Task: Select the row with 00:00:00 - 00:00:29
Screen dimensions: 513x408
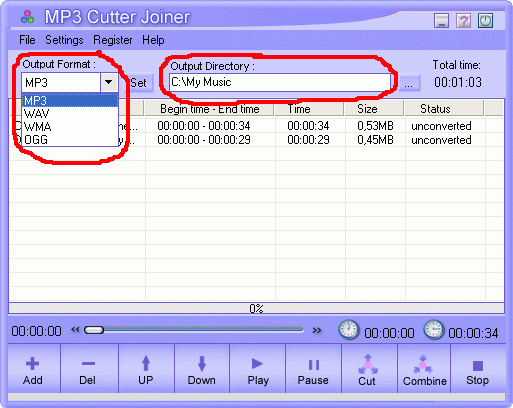Action: pos(257,140)
